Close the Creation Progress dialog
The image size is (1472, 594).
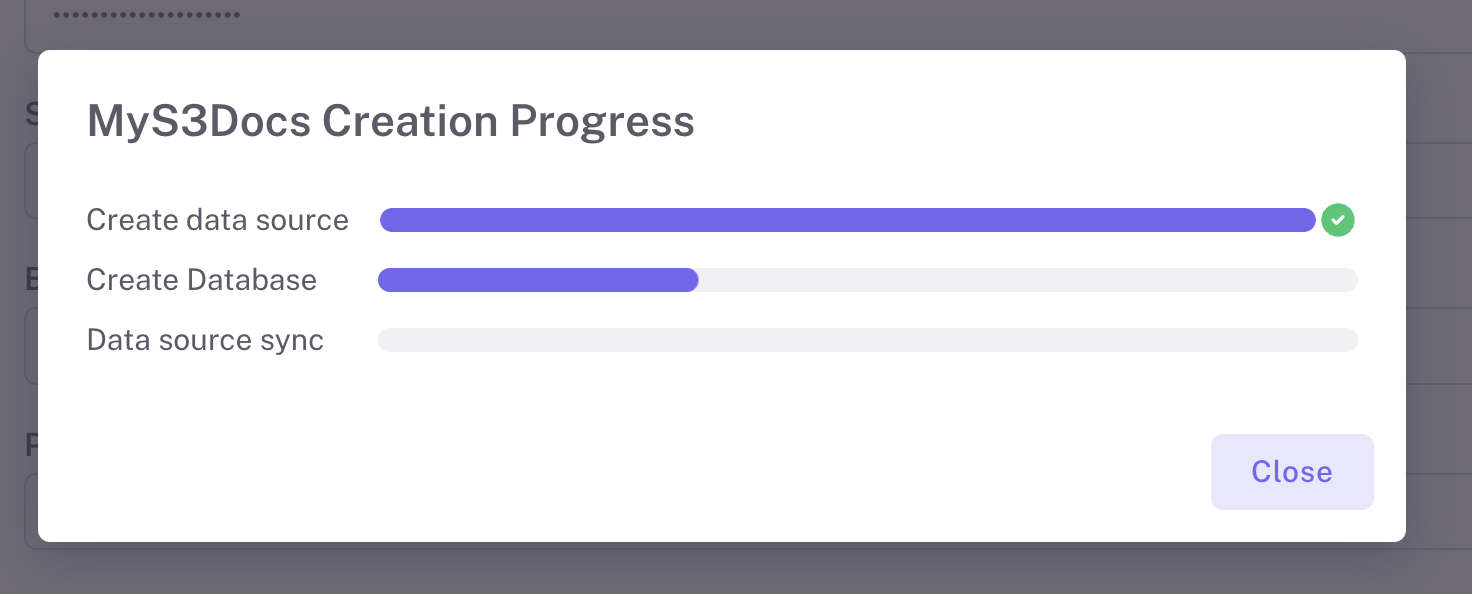coord(1291,472)
